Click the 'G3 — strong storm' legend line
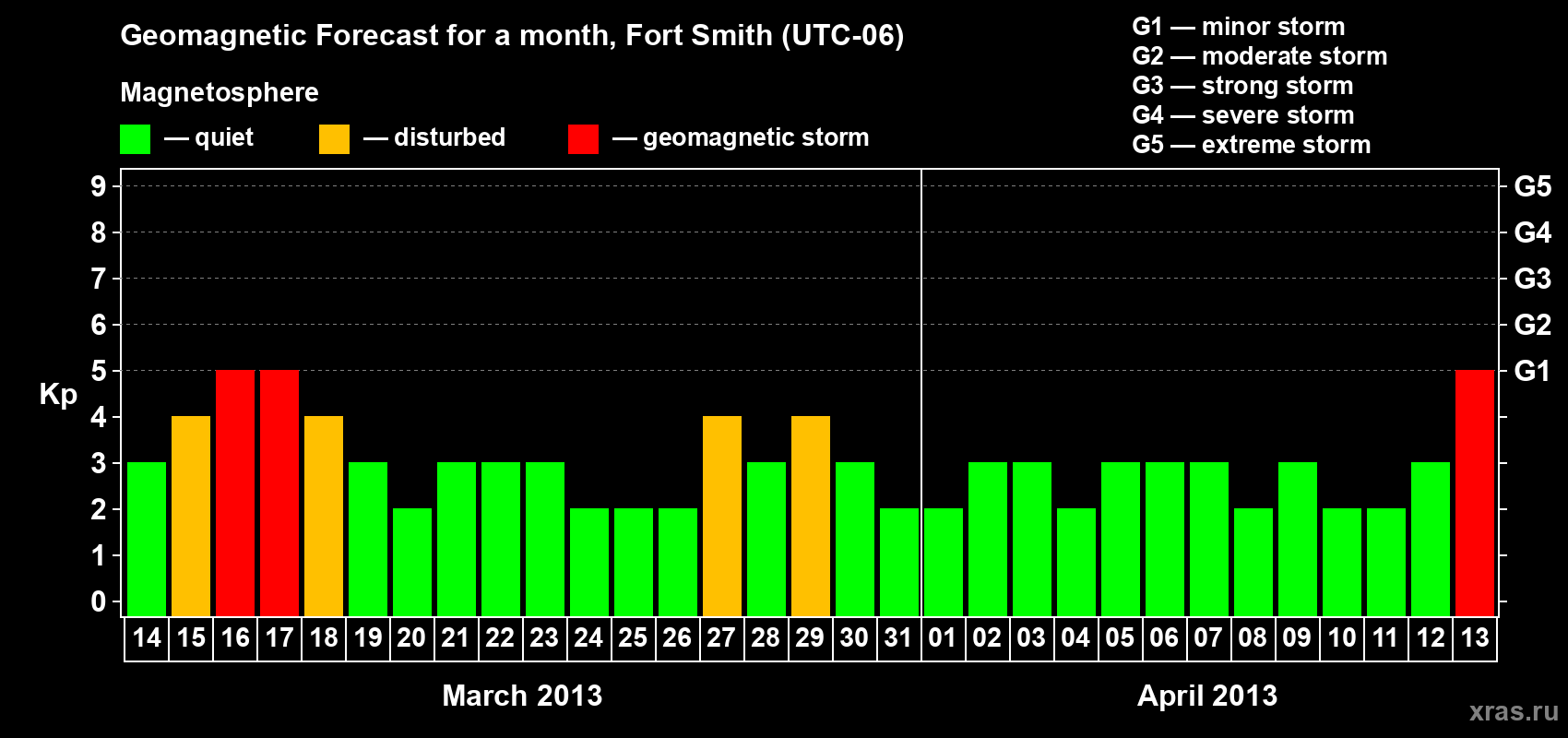Viewport: 1568px width, 738px height. [x=1242, y=86]
